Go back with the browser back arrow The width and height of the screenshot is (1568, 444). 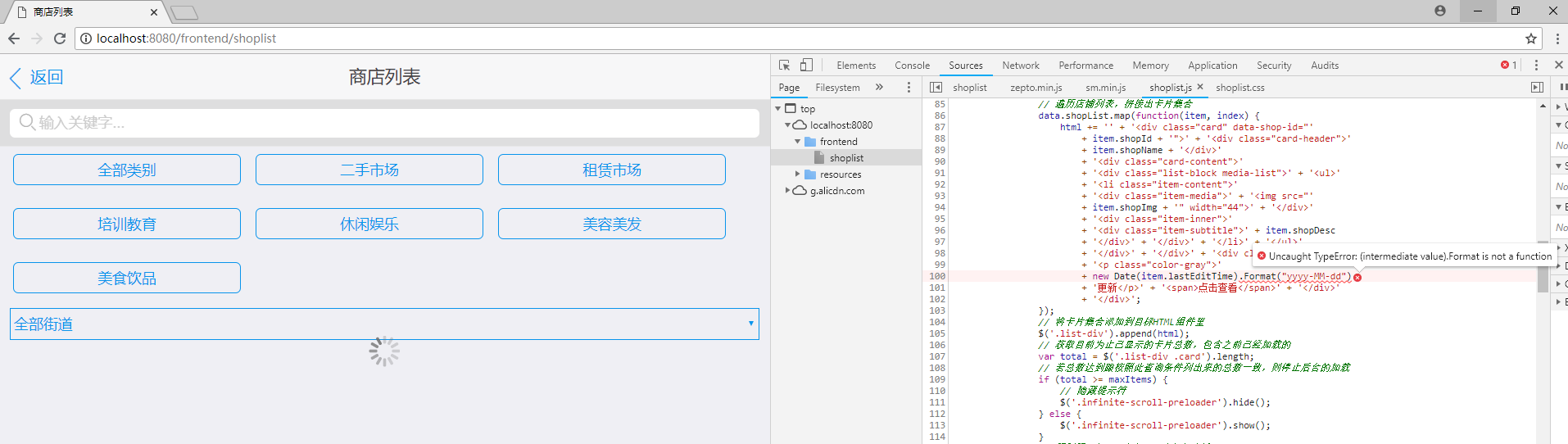tap(13, 39)
